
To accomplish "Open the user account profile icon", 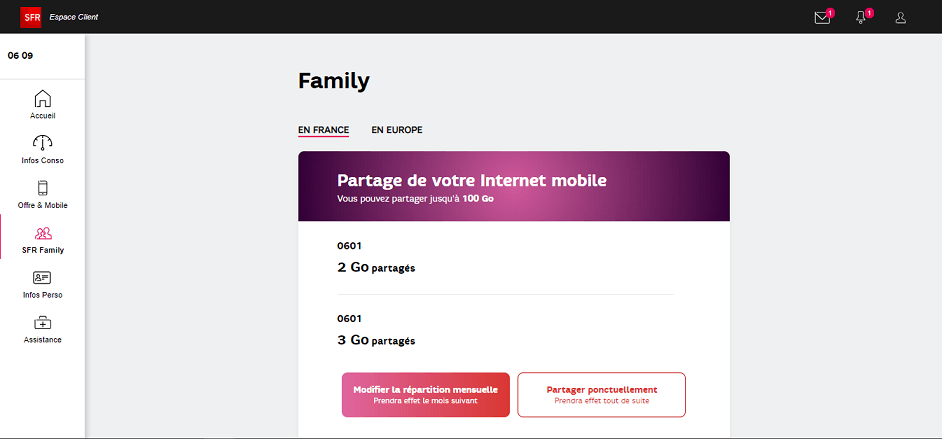I will [900, 17].
